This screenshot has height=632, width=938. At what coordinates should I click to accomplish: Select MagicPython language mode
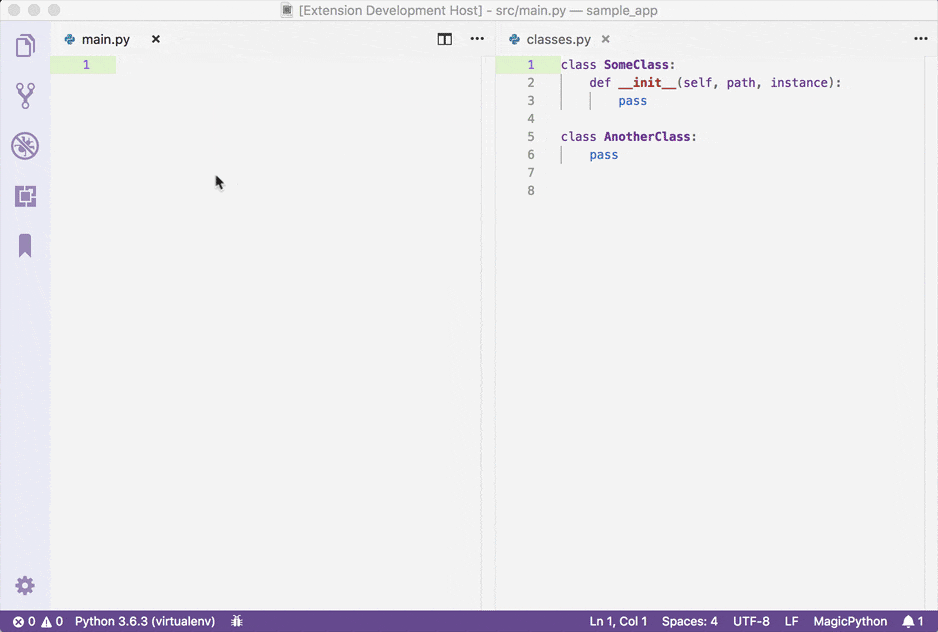click(x=849, y=621)
